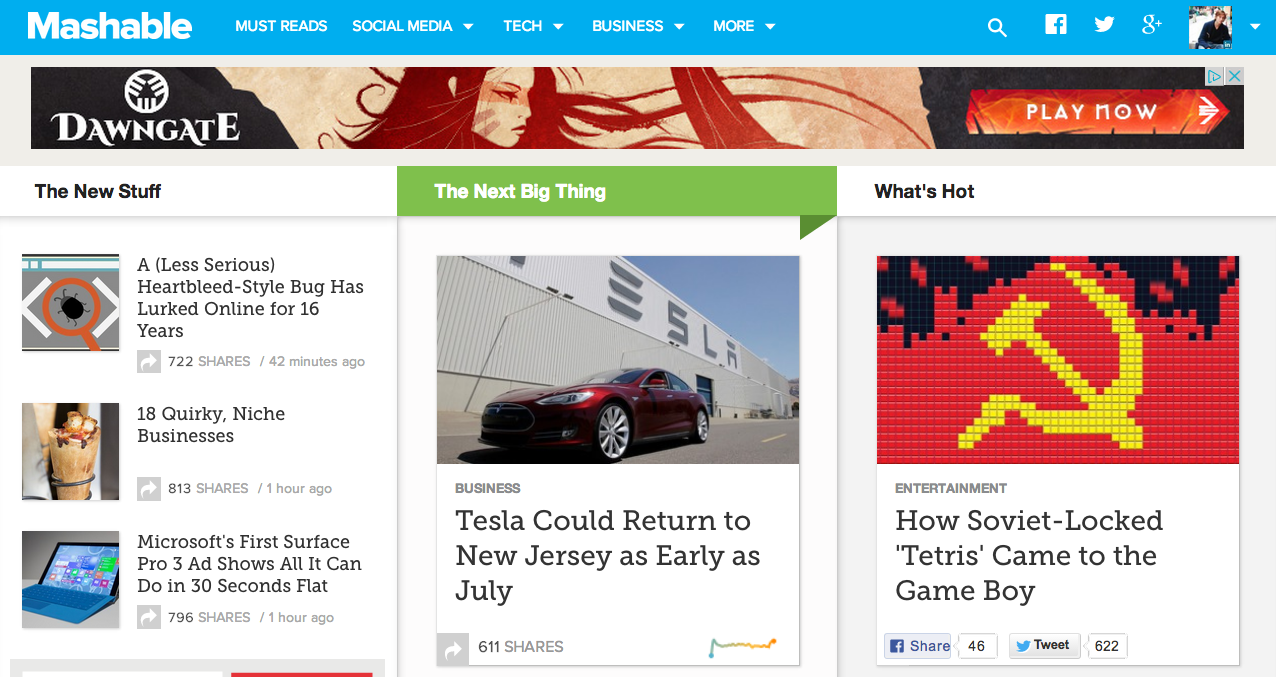Open the Google Plus icon in header
The width and height of the screenshot is (1276, 677).
[x=1152, y=24]
